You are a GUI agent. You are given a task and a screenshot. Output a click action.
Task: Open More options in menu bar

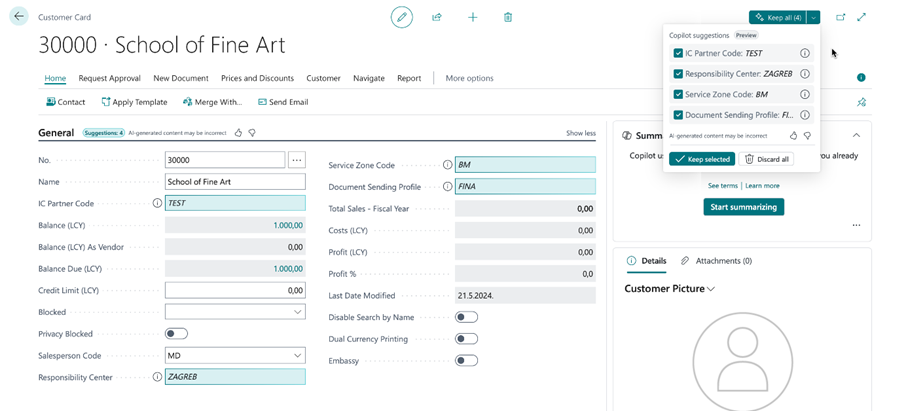tap(470, 78)
